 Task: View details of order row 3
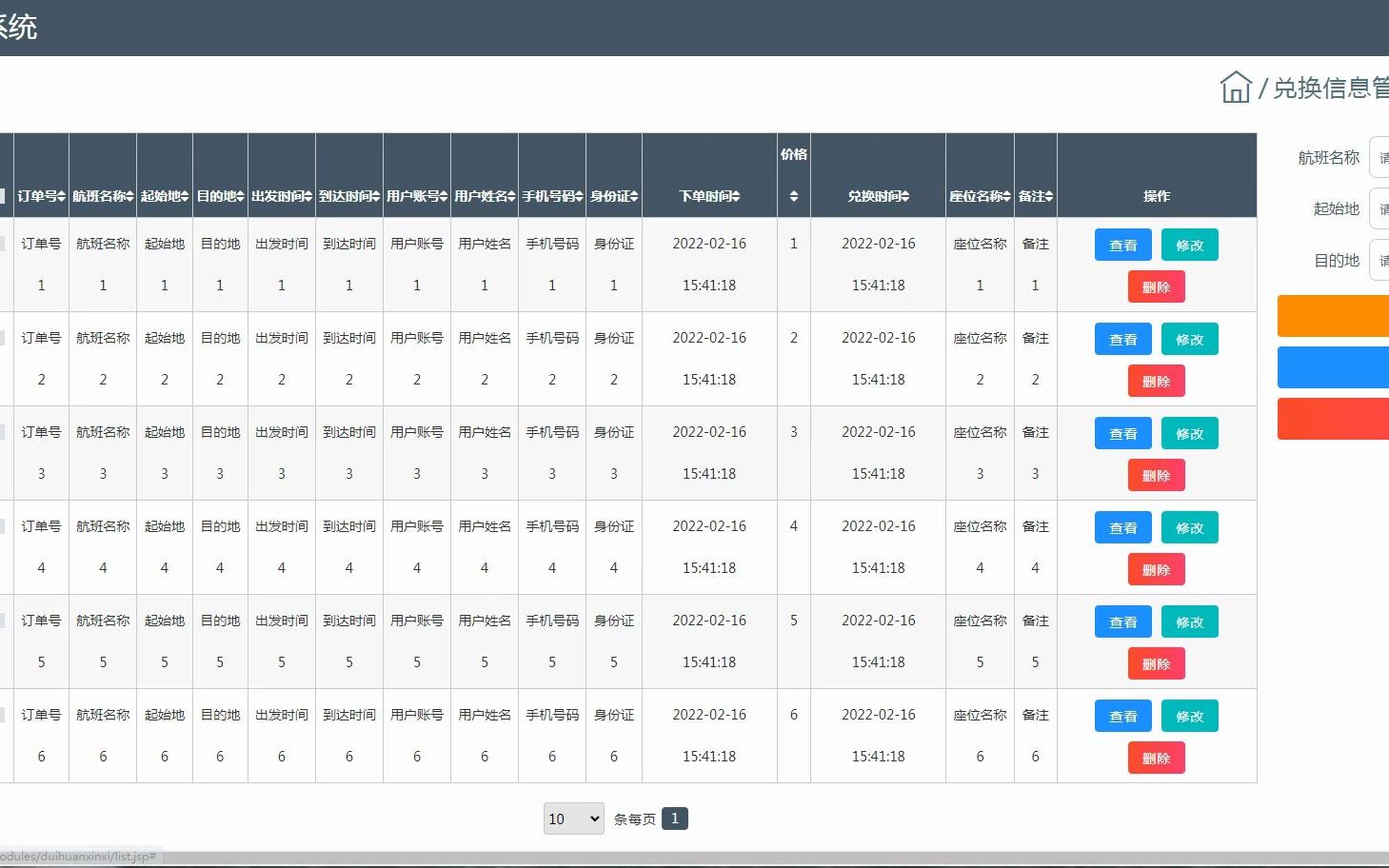coord(1123,433)
